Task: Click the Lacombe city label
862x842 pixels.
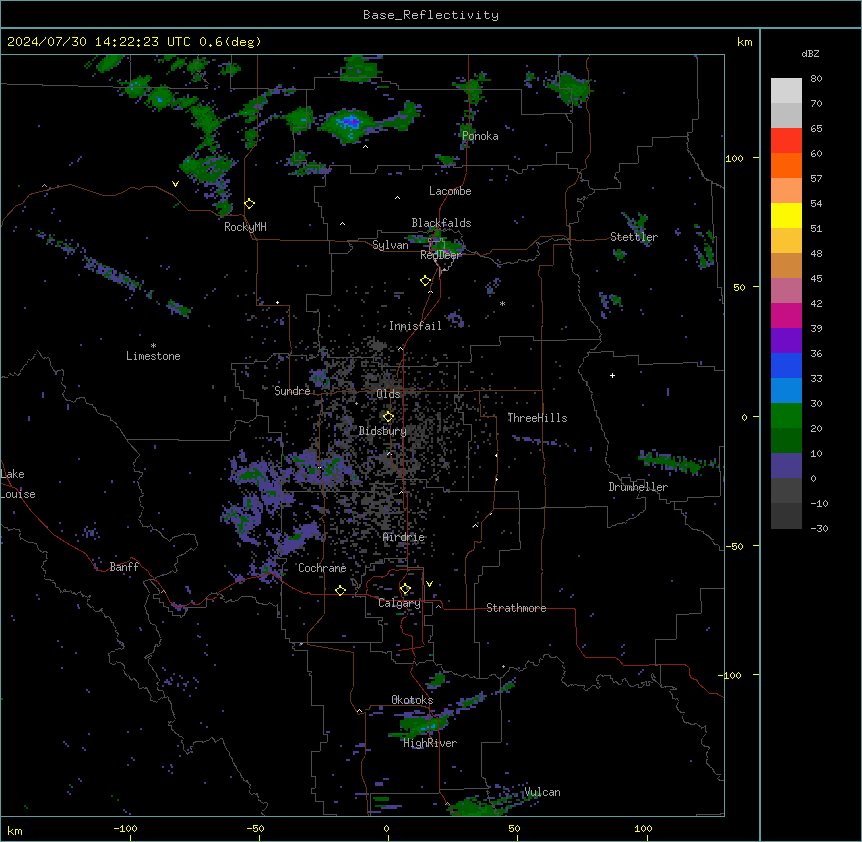Action: 450,191
